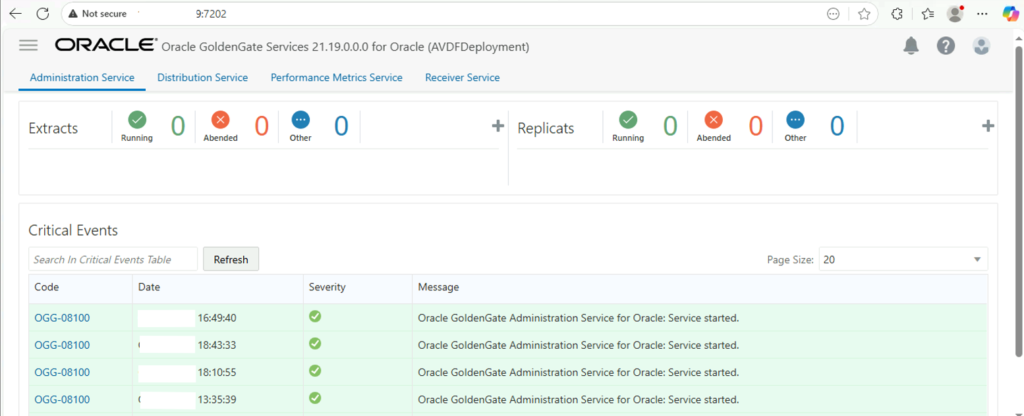Viewport: 1024px width, 416px height.
Task: Click Replicats Running count 0
Action: pos(670,125)
